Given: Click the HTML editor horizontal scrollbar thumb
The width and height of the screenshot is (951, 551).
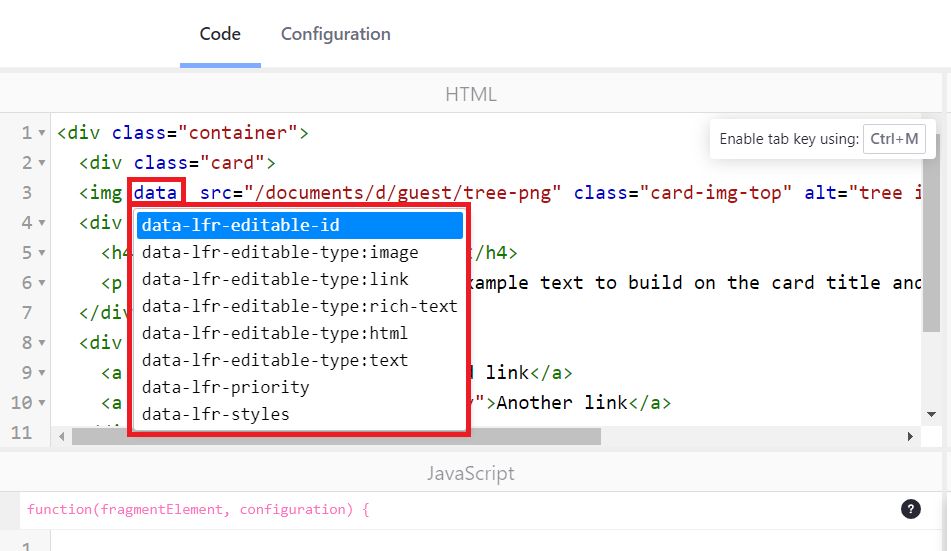Looking at the screenshot, I should [336, 436].
